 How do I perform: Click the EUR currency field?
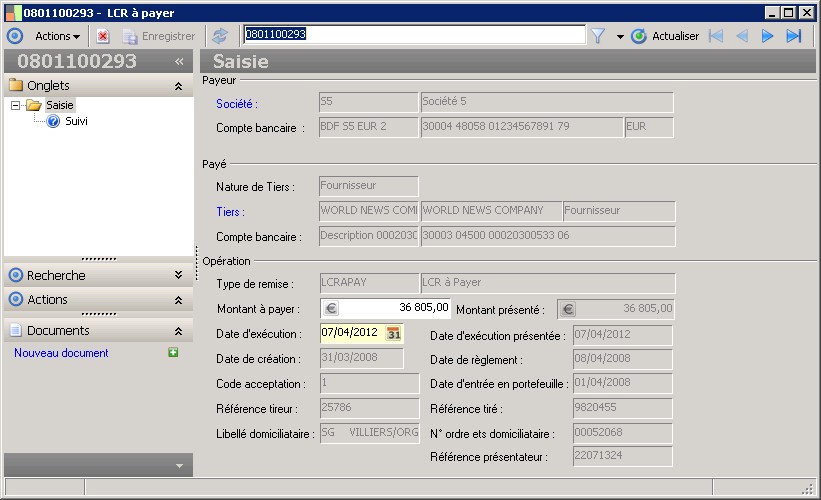click(x=649, y=127)
